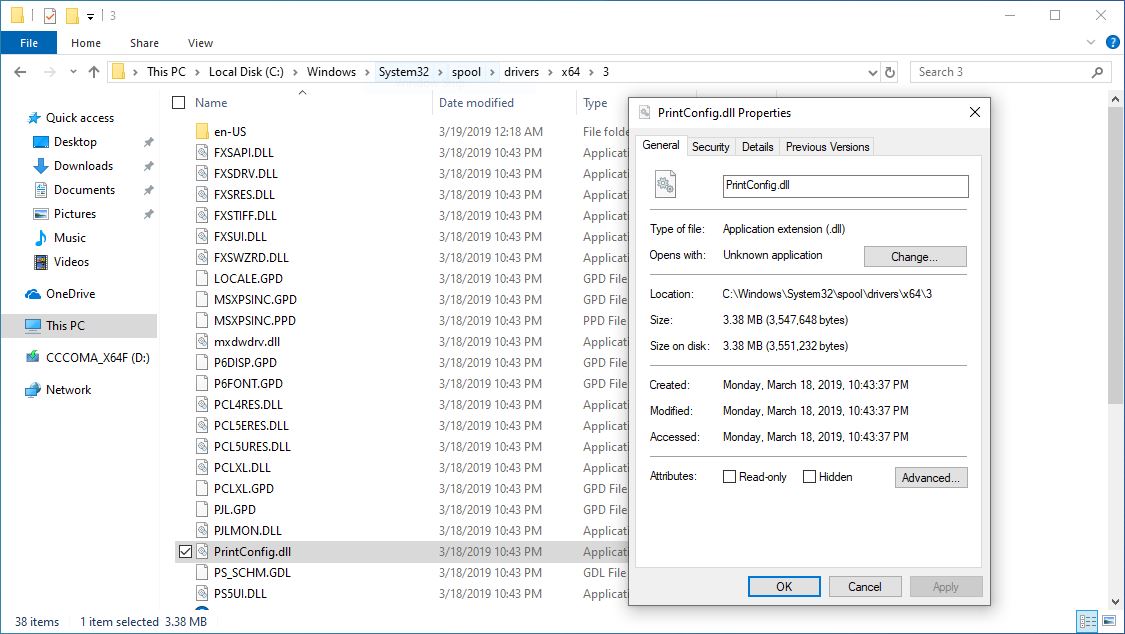Screen dimensions: 1125x634
Task: Click the PrintConfig.dll list icon
Action: (x=202, y=552)
